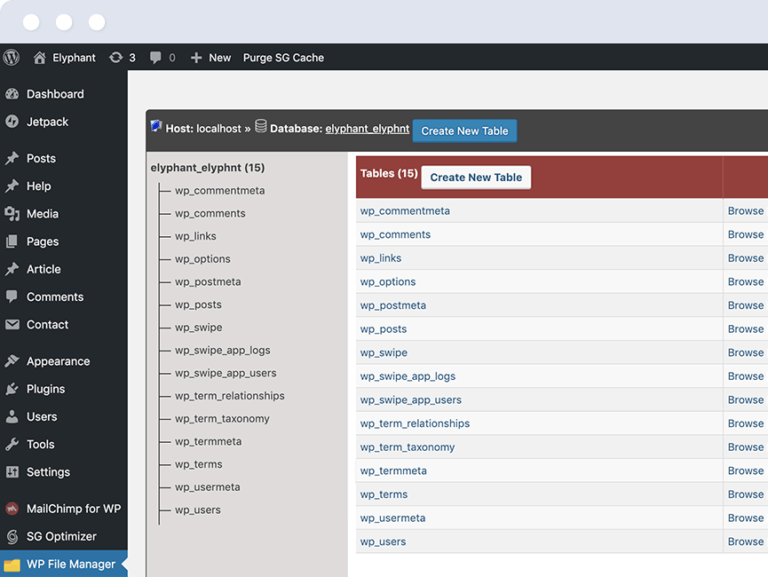
Task: Select wp_options in the left tree
Action: tap(202, 259)
